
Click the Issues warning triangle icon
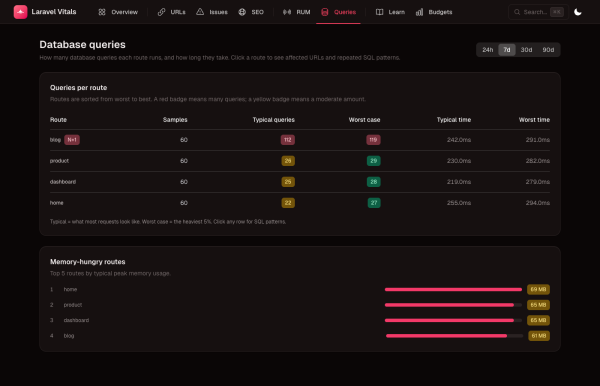pos(200,12)
